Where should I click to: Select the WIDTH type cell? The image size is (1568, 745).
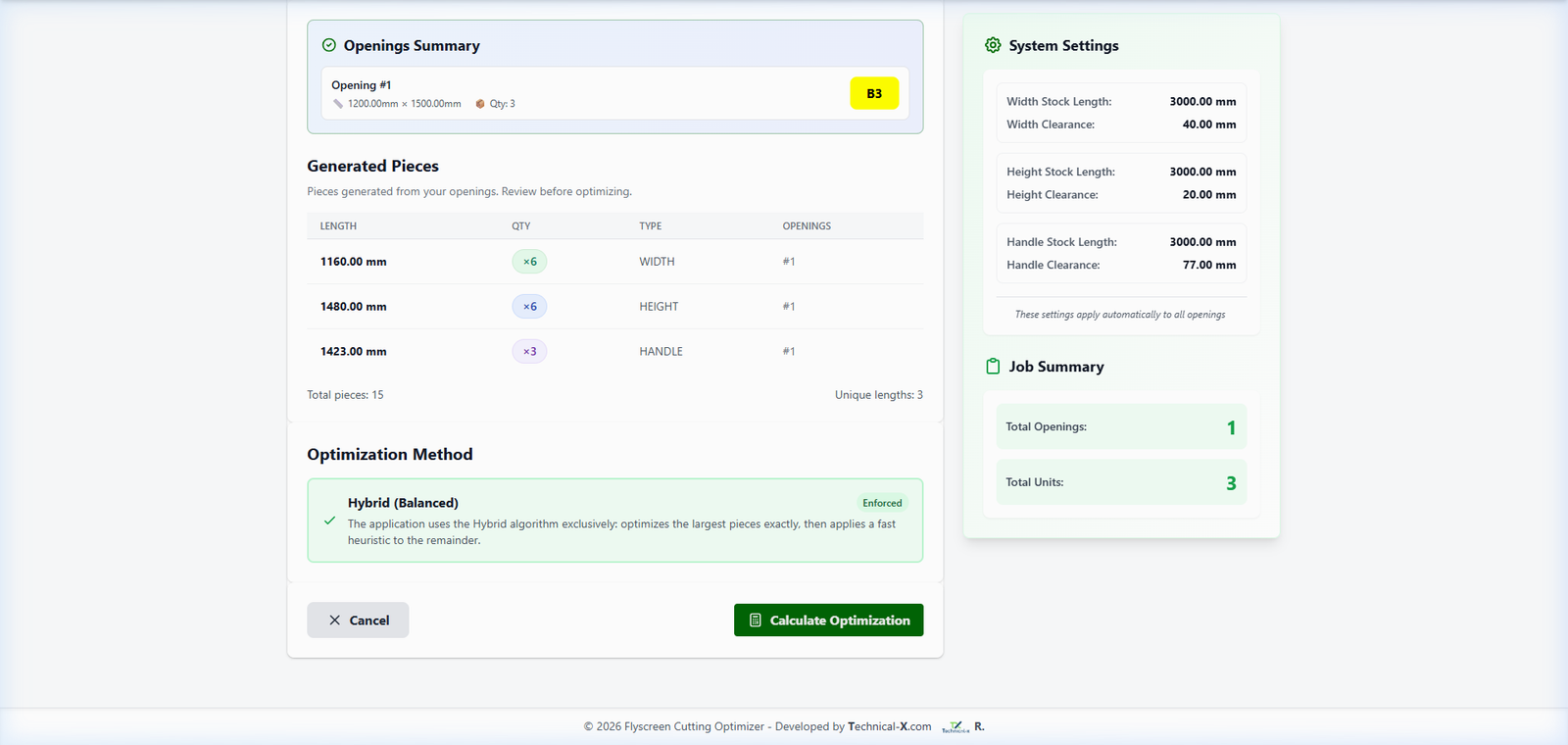tap(657, 262)
